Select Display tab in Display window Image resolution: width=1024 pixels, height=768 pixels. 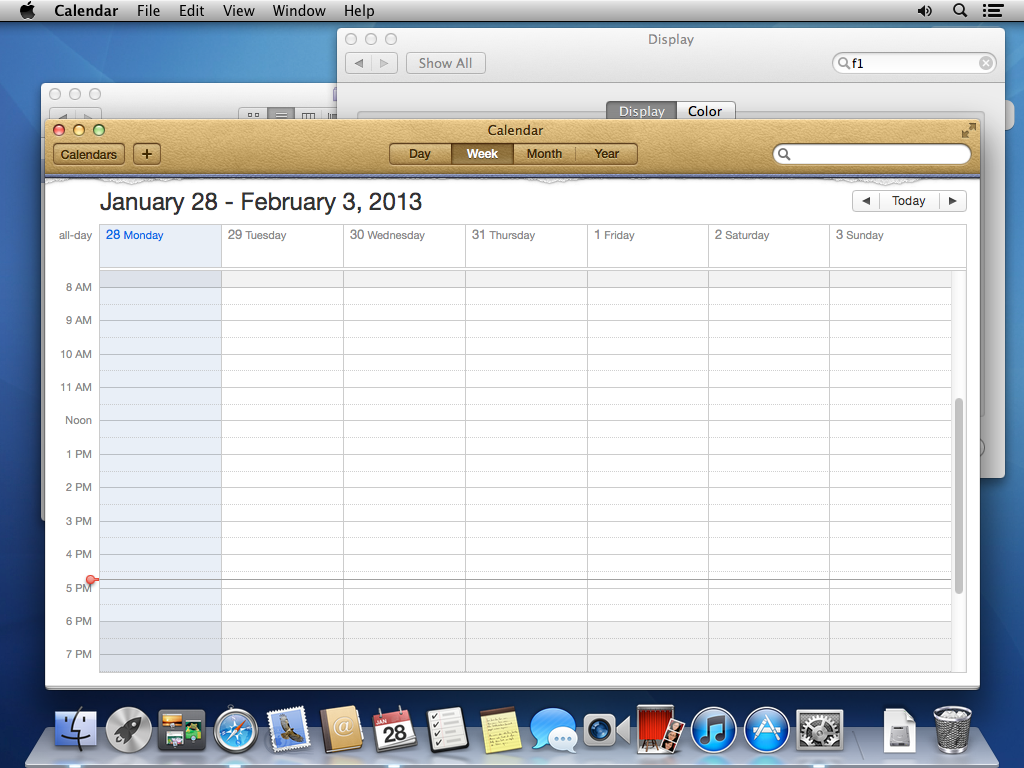click(641, 111)
